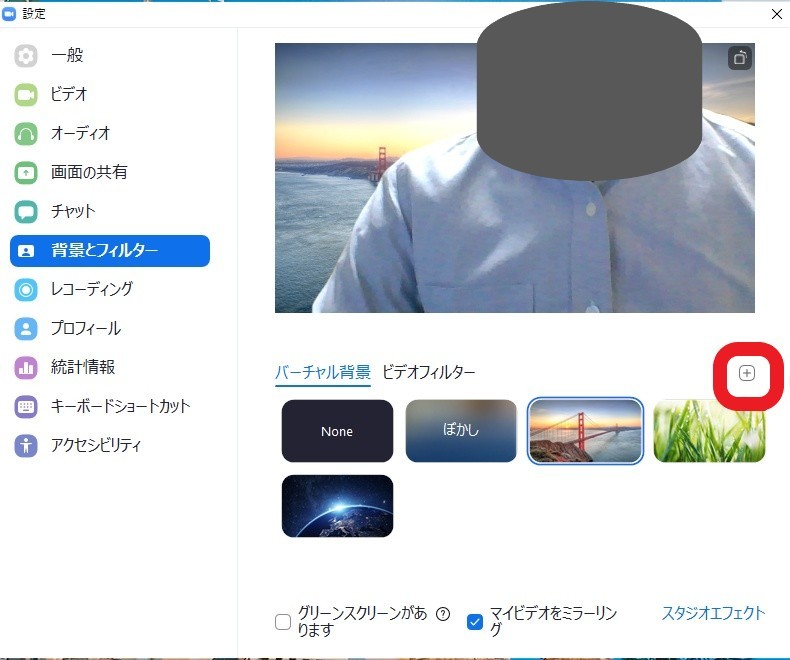The width and height of the screenshot is (790, 660).
Task: Click the General (一般) gear icon
Action: pyautogui.click(x=26, y=55)
